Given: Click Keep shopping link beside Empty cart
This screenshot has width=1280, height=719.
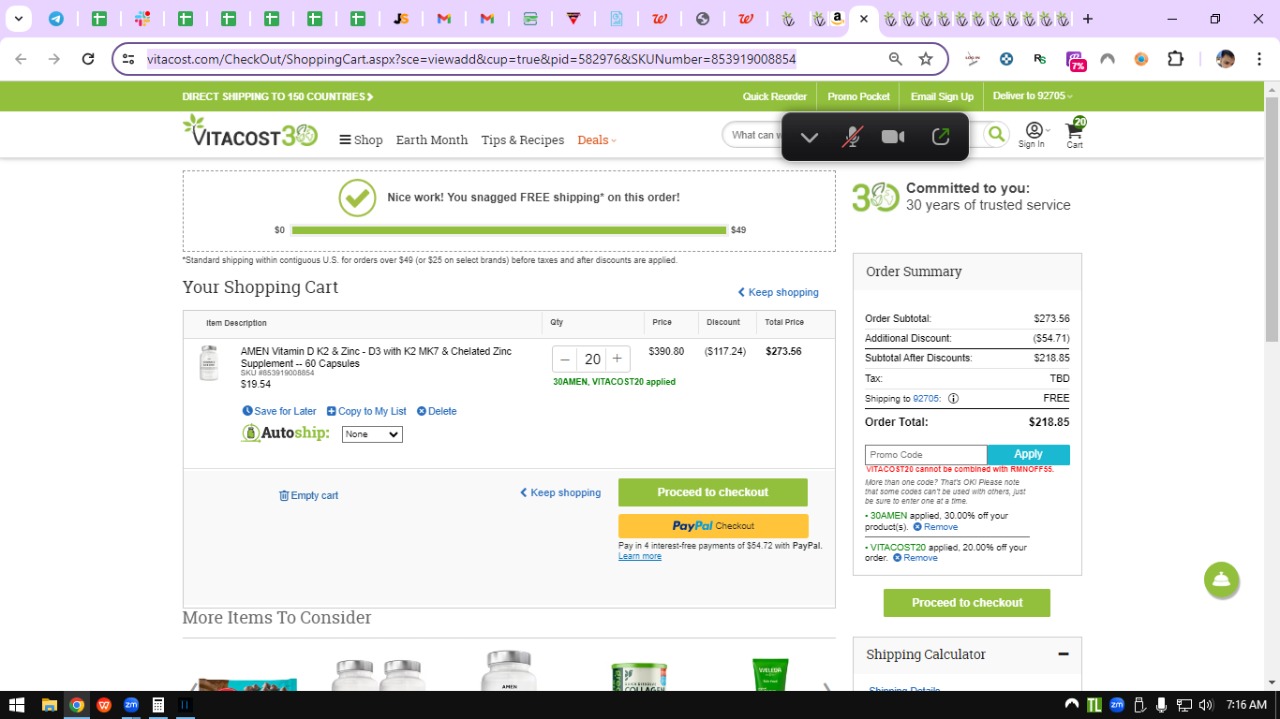Looking at the screenshot, I should [560, 492].
